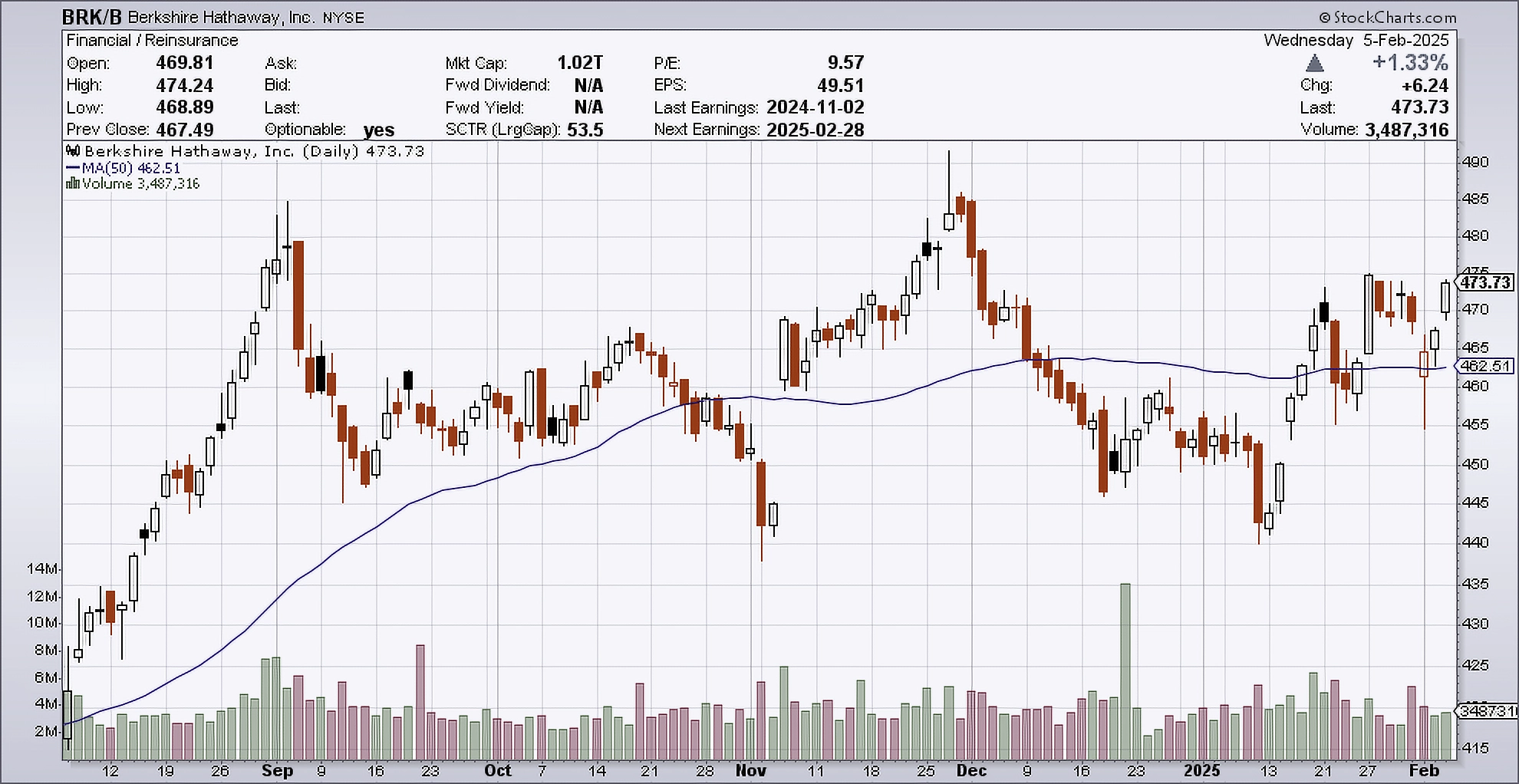The width and height of the screenshot is (1519, 784).
Task: Click the EPS value 49.51
Action: (x=841, y=85)
